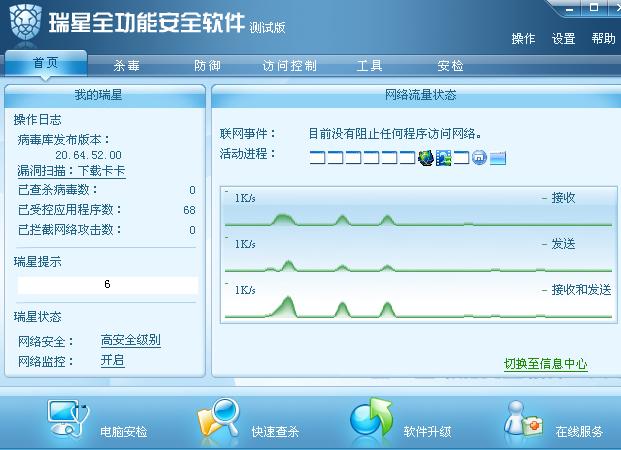This screenshot has width=621, height=450.
Task: Toggle the 网络监控 开启 link
Action: click(112, 360)
